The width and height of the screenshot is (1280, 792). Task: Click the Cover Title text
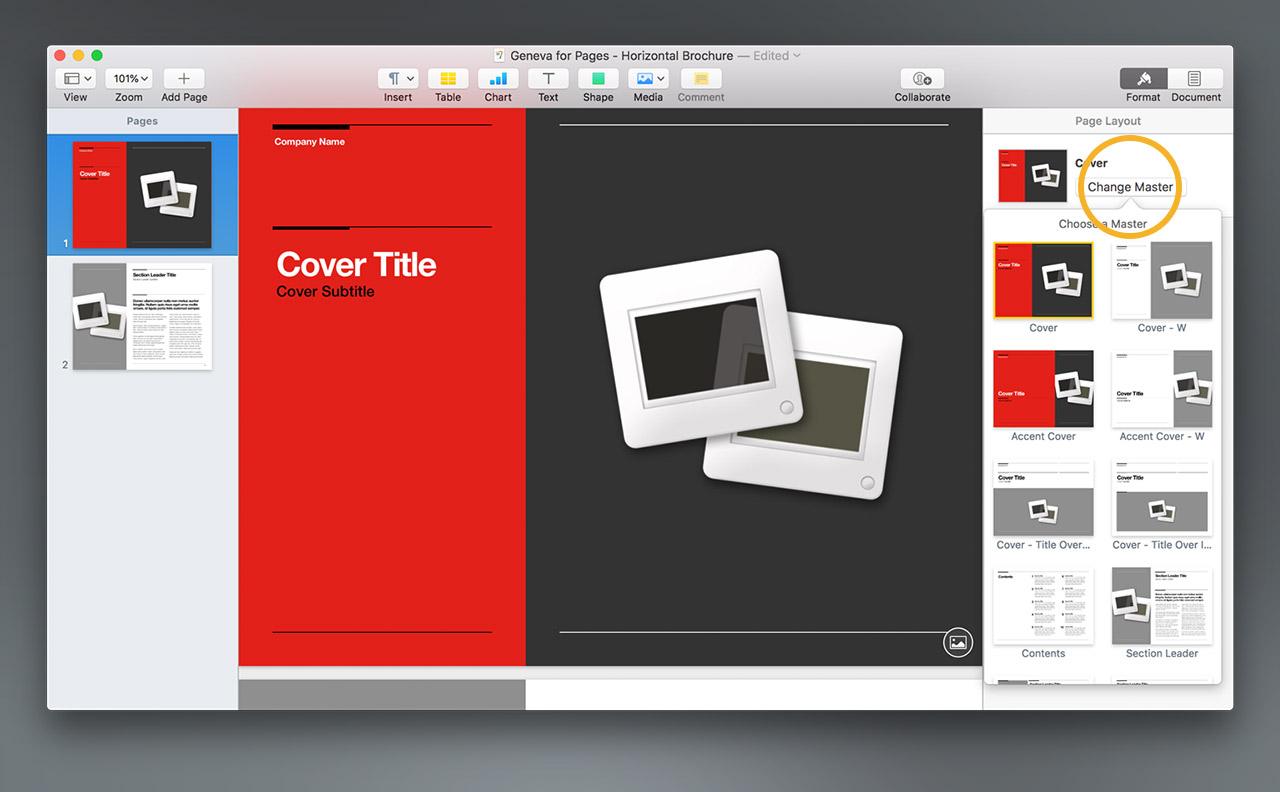pos(356,265)
